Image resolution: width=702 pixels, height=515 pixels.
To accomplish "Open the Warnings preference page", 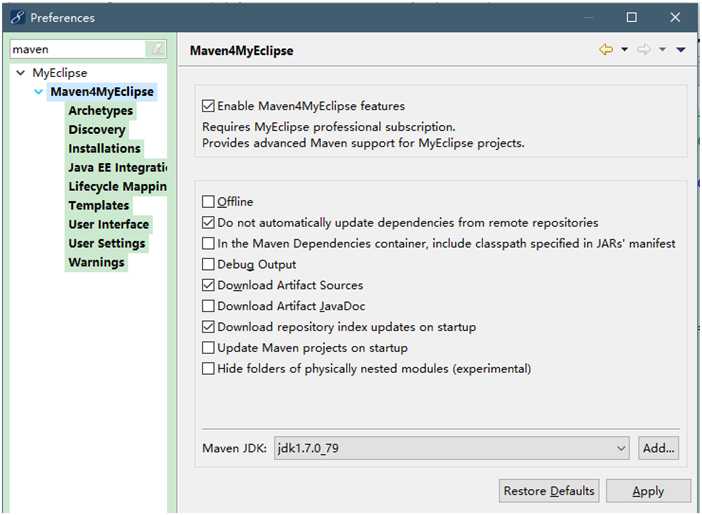I will tap(96, 262).
